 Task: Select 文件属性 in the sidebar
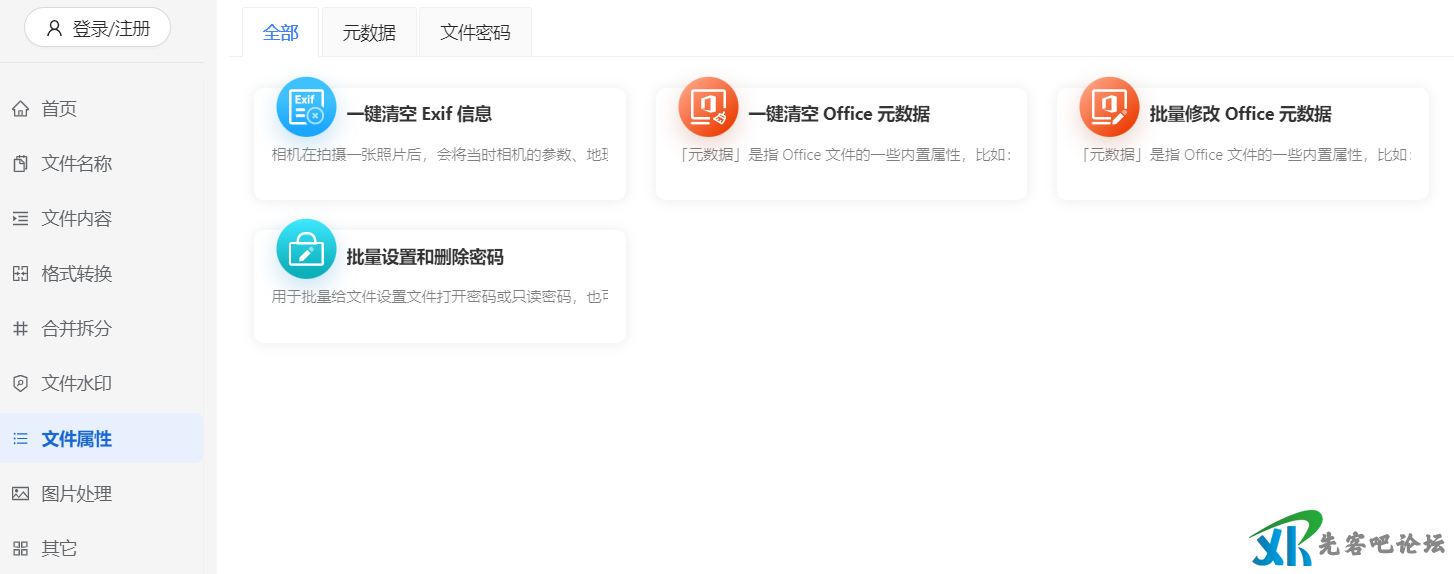coord(76,438)
